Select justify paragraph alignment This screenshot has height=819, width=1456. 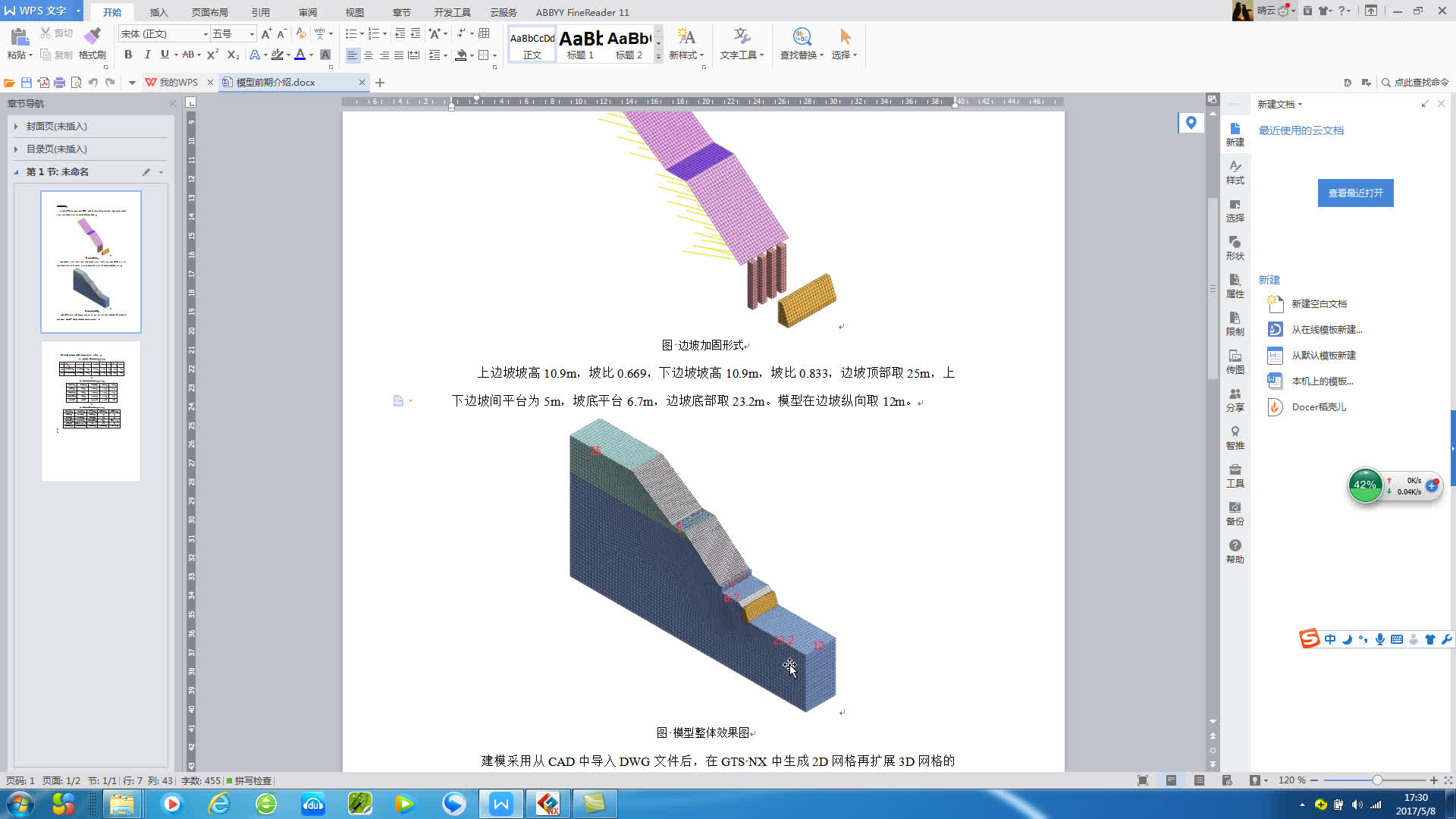click(399, 55)
